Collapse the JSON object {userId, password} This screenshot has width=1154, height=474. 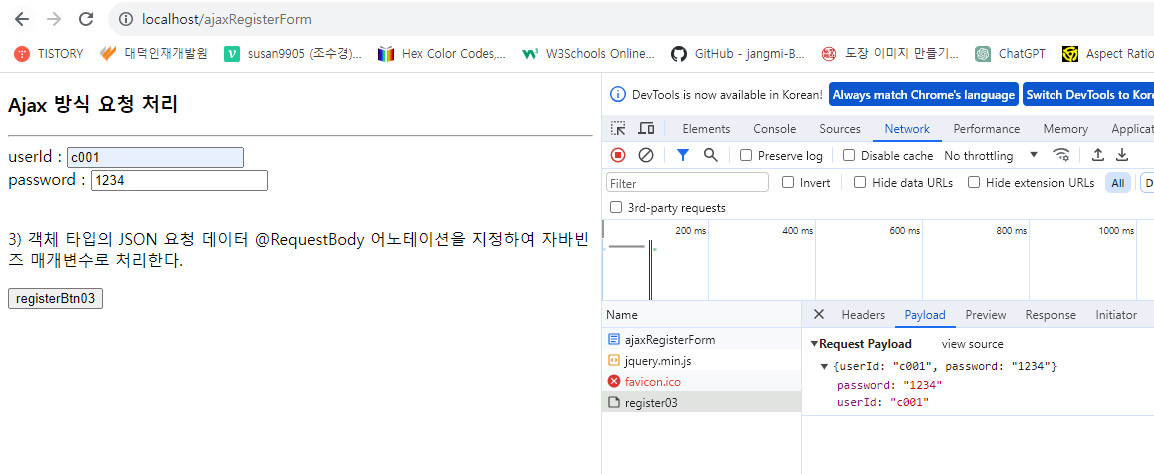pos(824,366)
